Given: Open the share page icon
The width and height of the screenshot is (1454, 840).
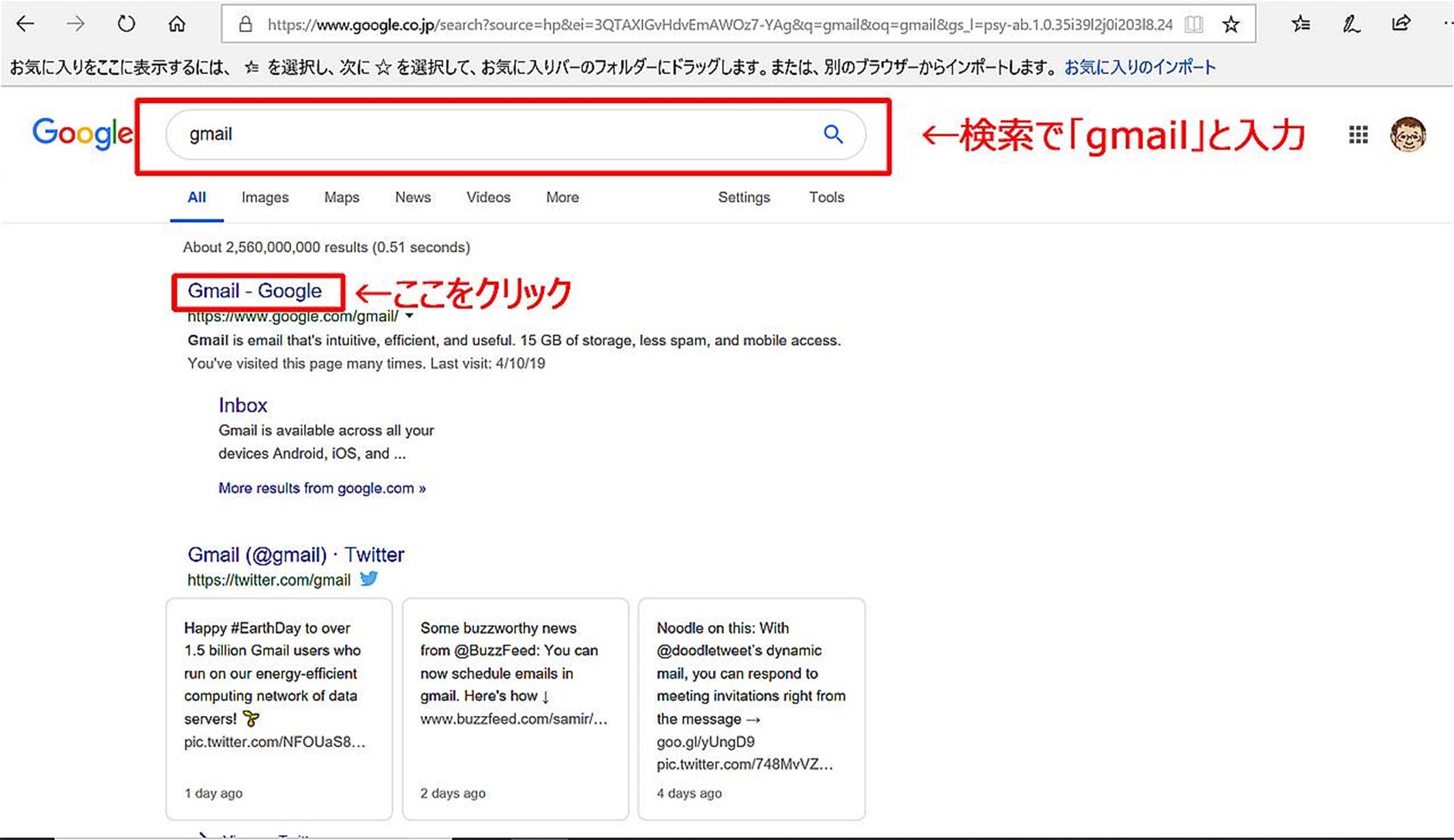Looking at the screenshot, I should coord(1401,24).
